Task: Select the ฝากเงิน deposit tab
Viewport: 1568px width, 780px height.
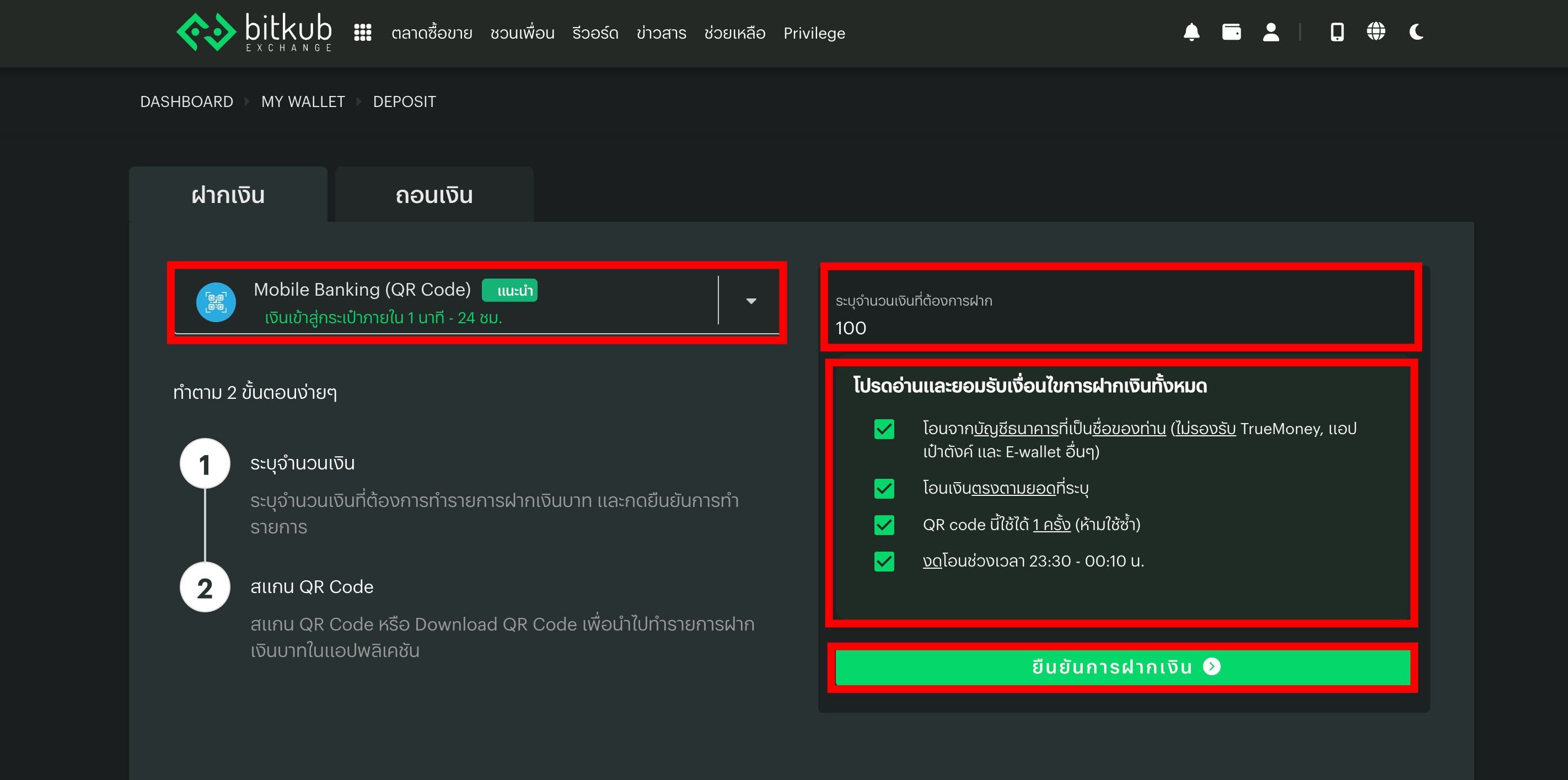Action: (228, 195)
